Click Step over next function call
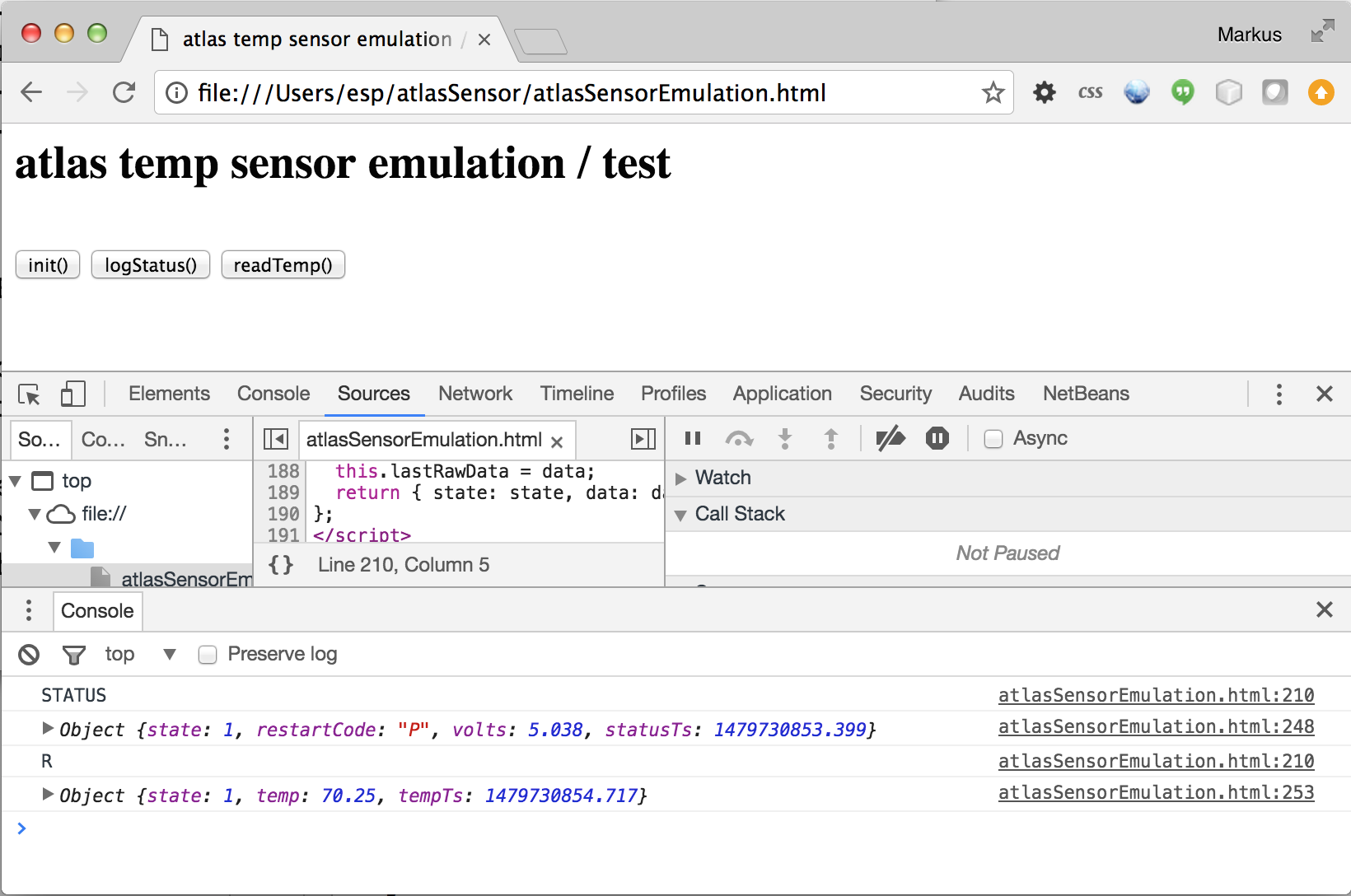1351x896 pixels. [739, 439]
